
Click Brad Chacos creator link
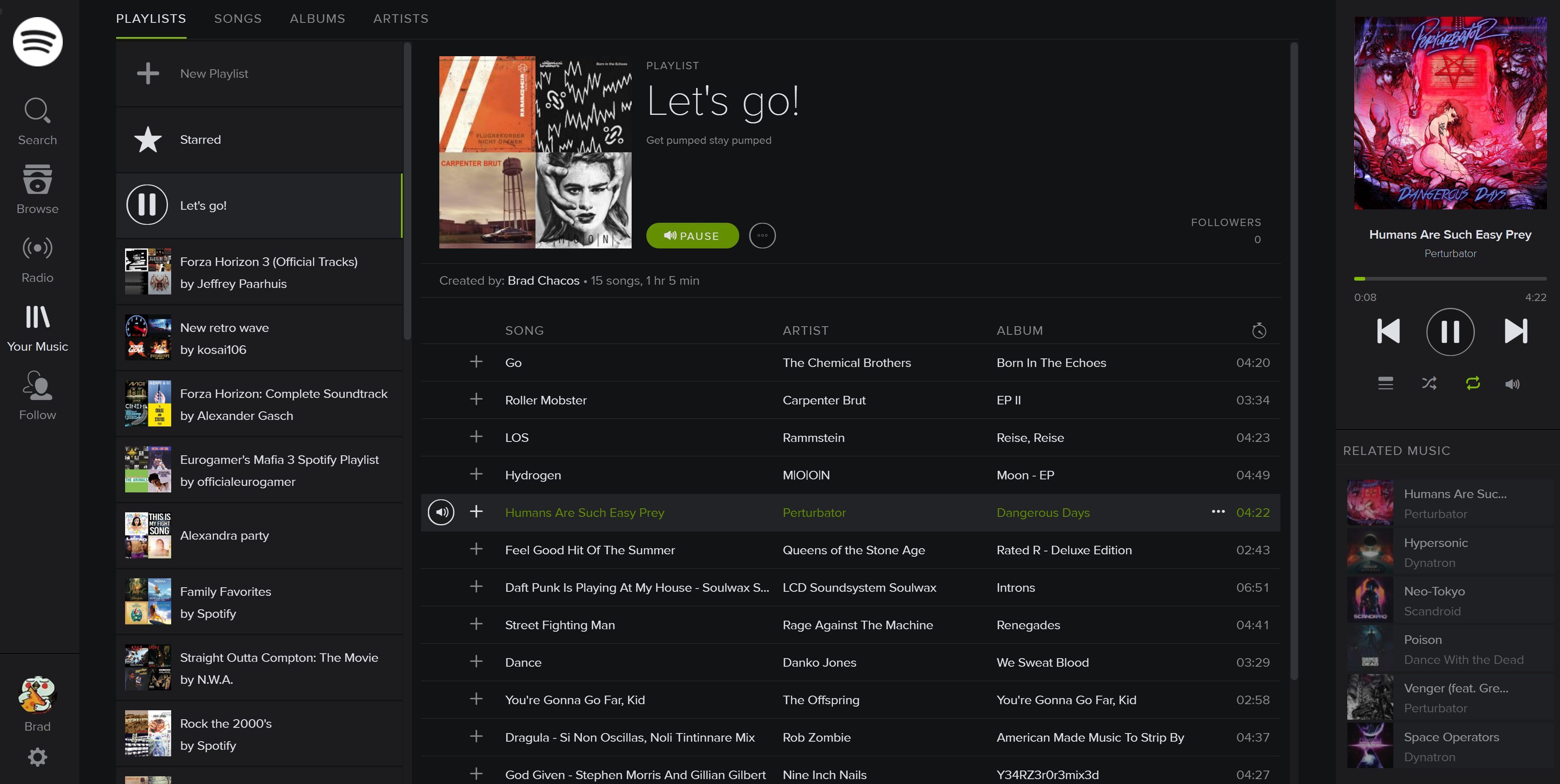pos(543,280)
